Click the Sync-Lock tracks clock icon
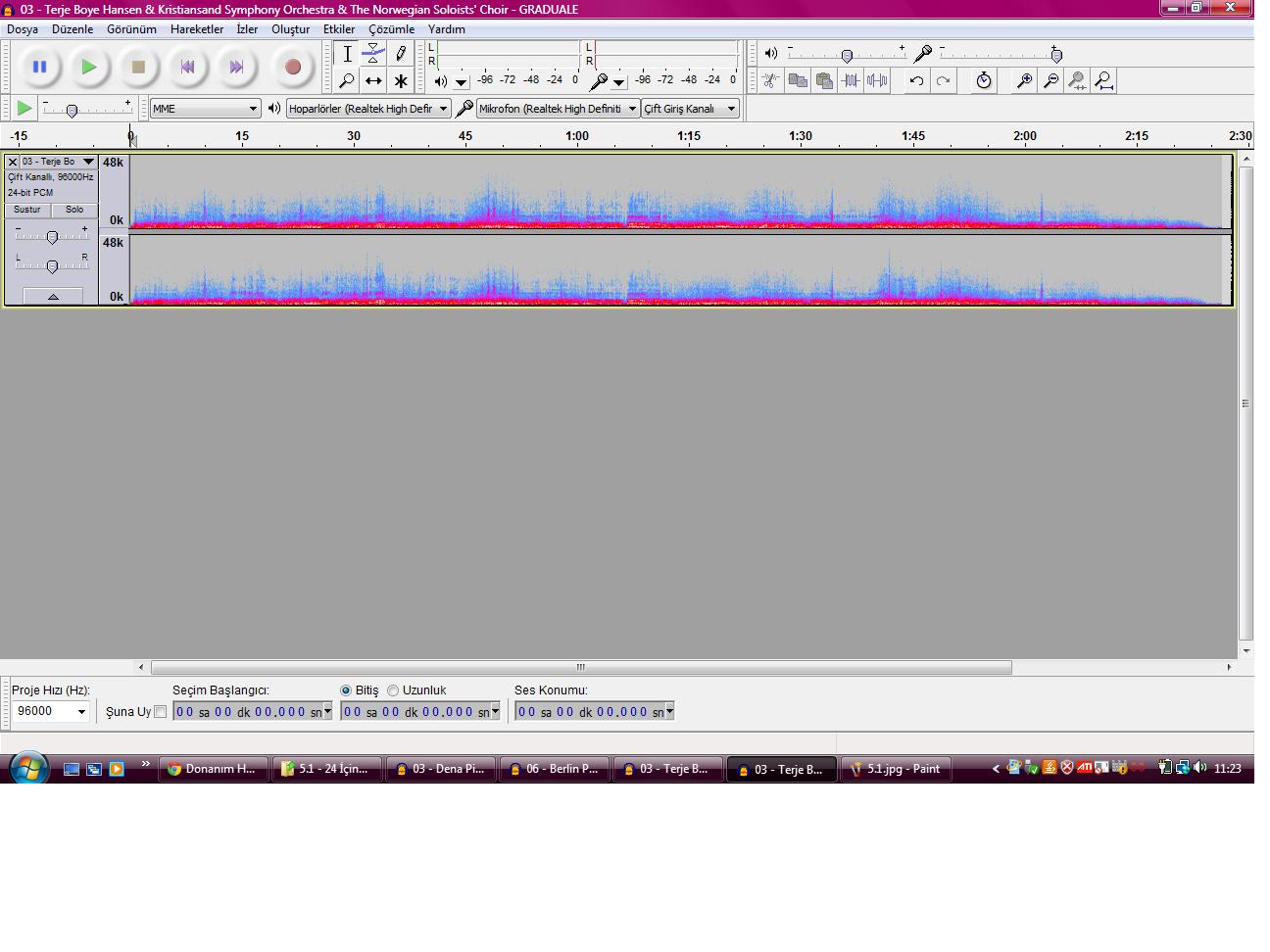Screen dimensions: 1270x952 [x=984, y=80]
